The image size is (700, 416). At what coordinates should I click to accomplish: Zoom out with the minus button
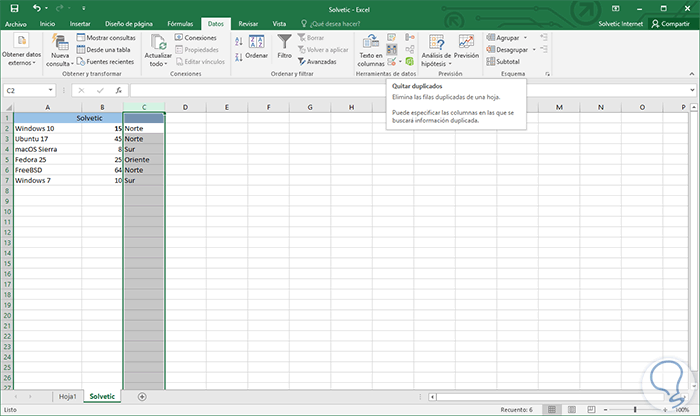[x=605, y=409]
